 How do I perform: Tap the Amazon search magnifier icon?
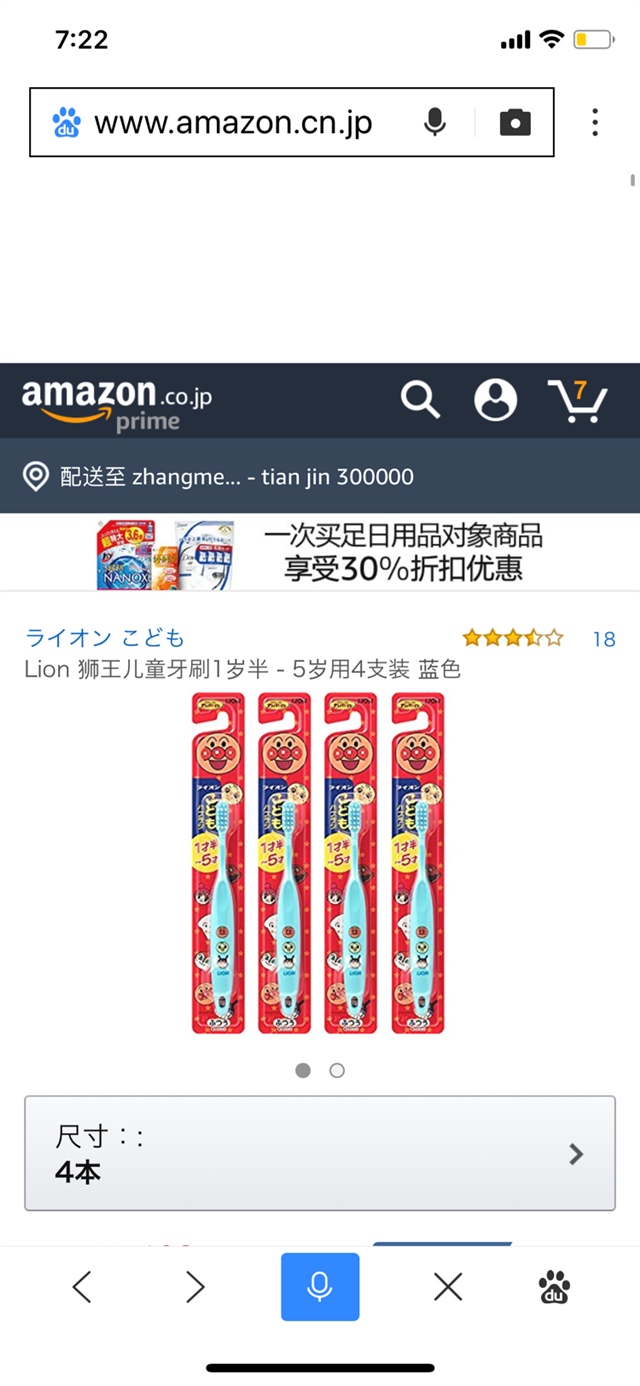420,400
